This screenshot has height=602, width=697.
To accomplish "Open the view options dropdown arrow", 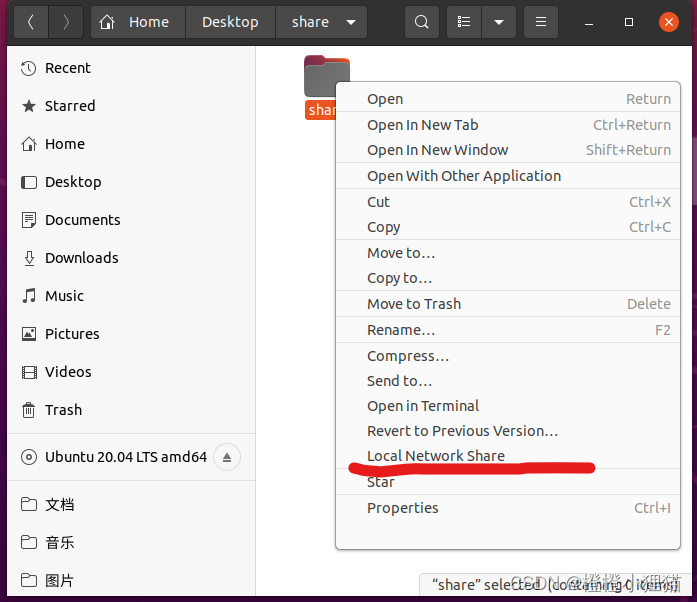I will 499,22.
